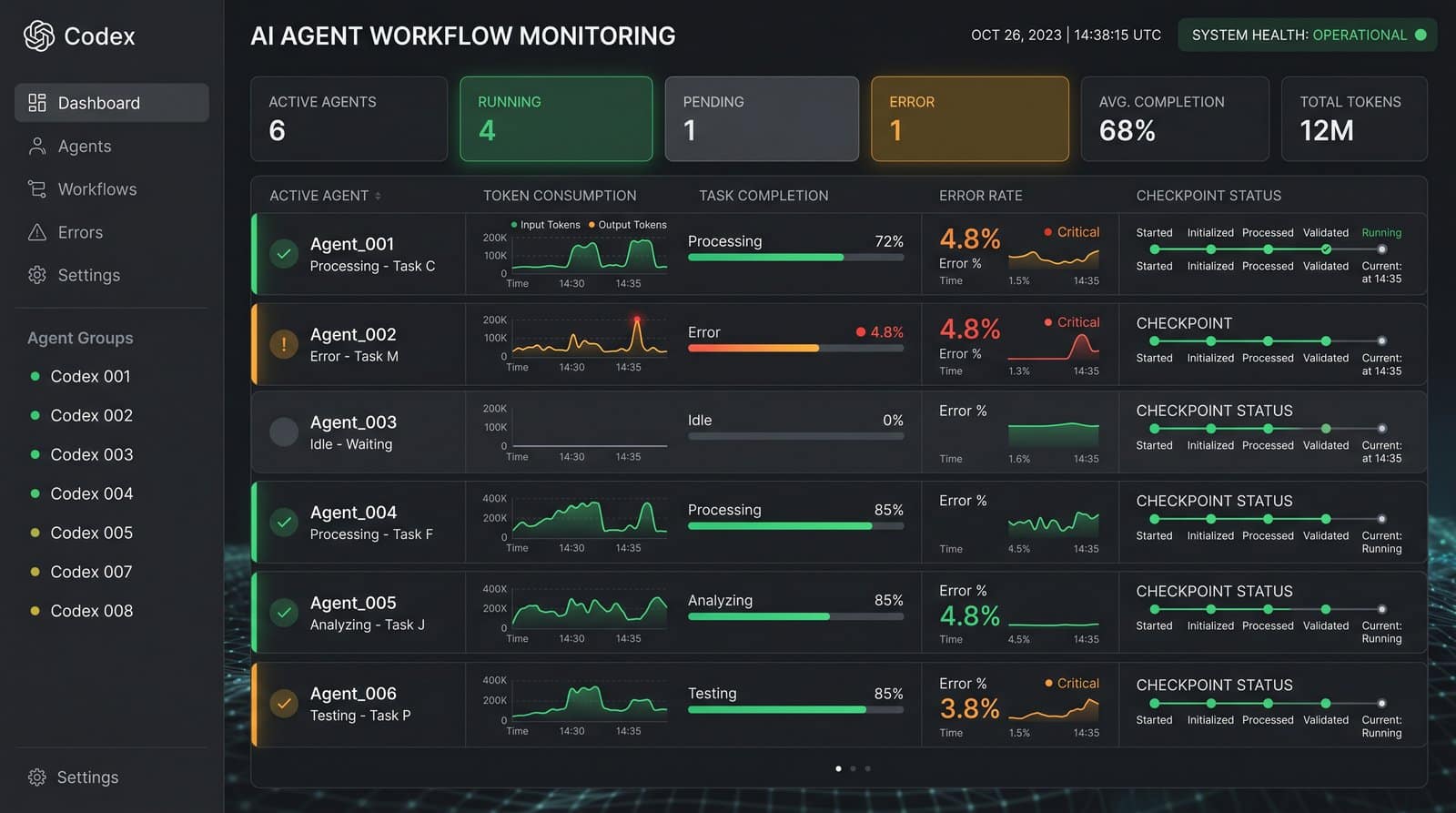This screenshot has height=813, width=1456.
Task: Click Agent_002 Critical error indicator
Action: (1072, 322)
